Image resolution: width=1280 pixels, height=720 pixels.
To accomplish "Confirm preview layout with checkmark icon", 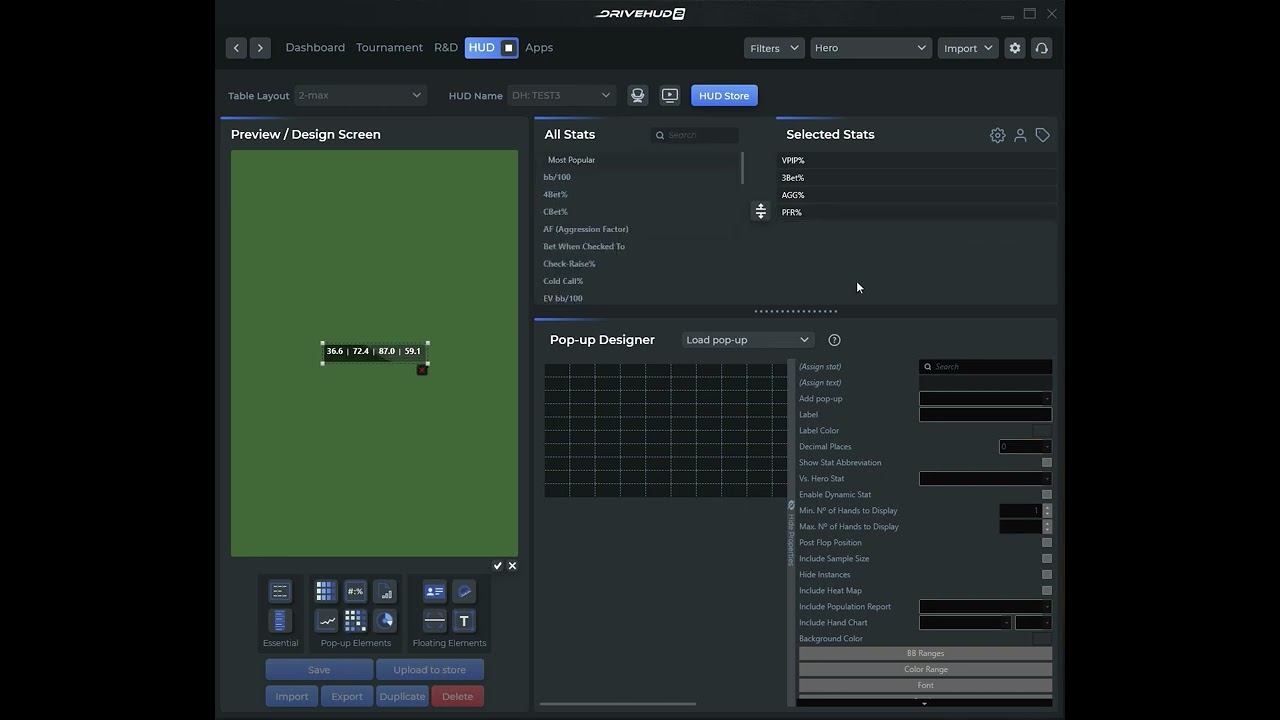I will [x=497, y=566].
